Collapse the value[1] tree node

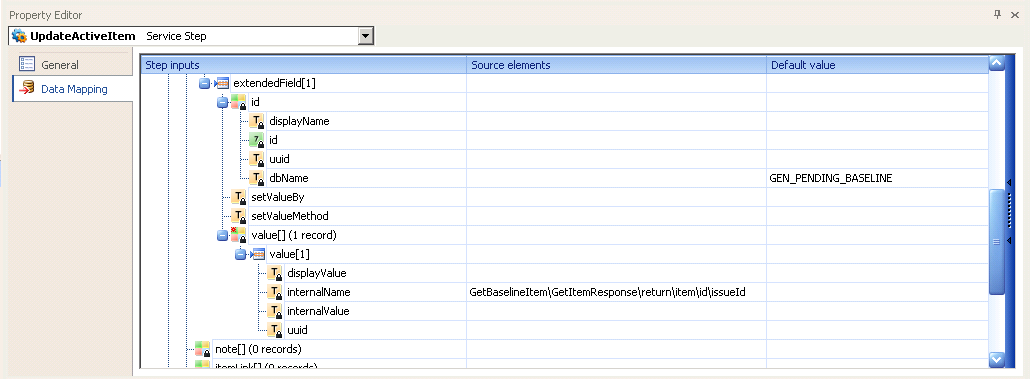240,254
